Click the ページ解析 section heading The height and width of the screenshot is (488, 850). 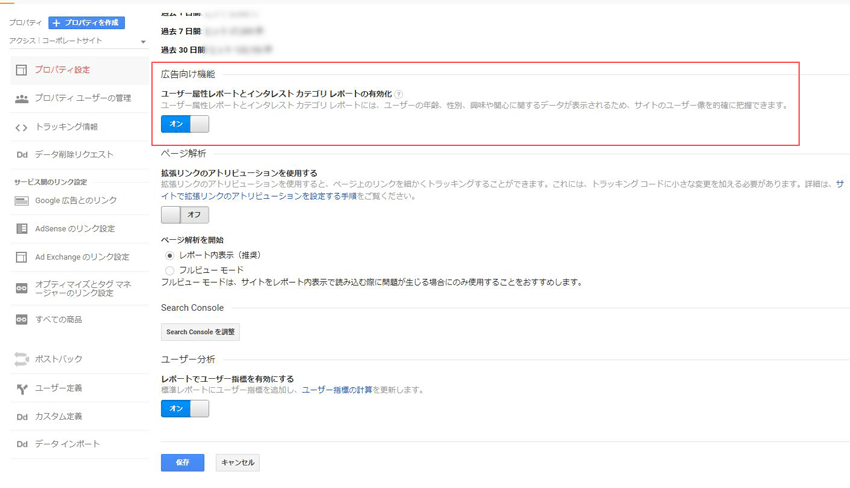tap(183, 153)
